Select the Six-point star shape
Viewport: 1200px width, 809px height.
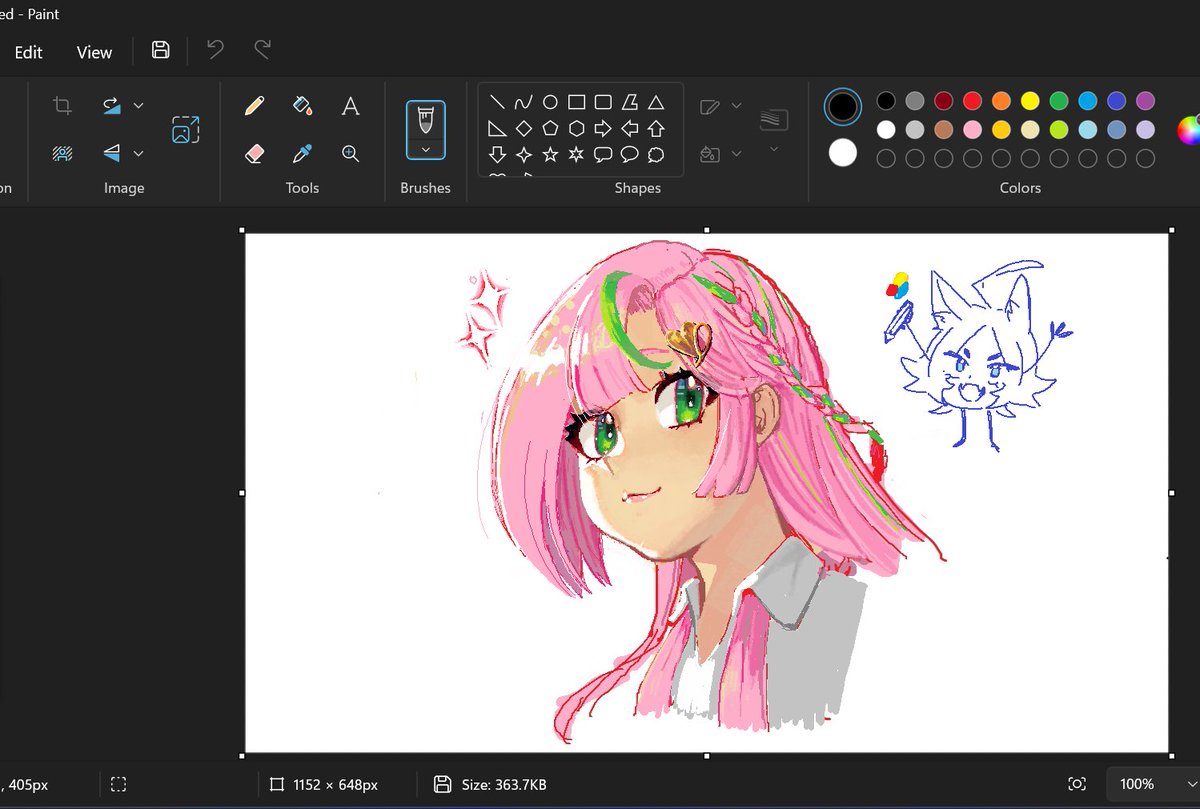pos(576,155)
